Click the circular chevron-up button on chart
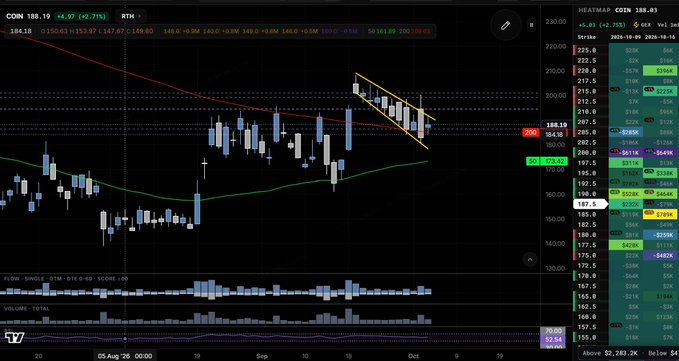 (x=530, y=260)
